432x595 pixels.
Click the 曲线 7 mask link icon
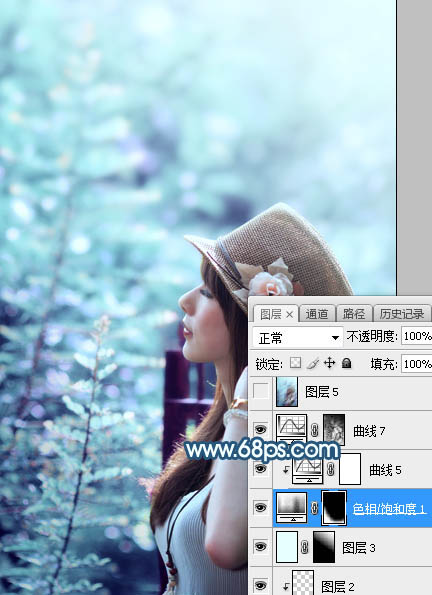click(x=315, y=430)
